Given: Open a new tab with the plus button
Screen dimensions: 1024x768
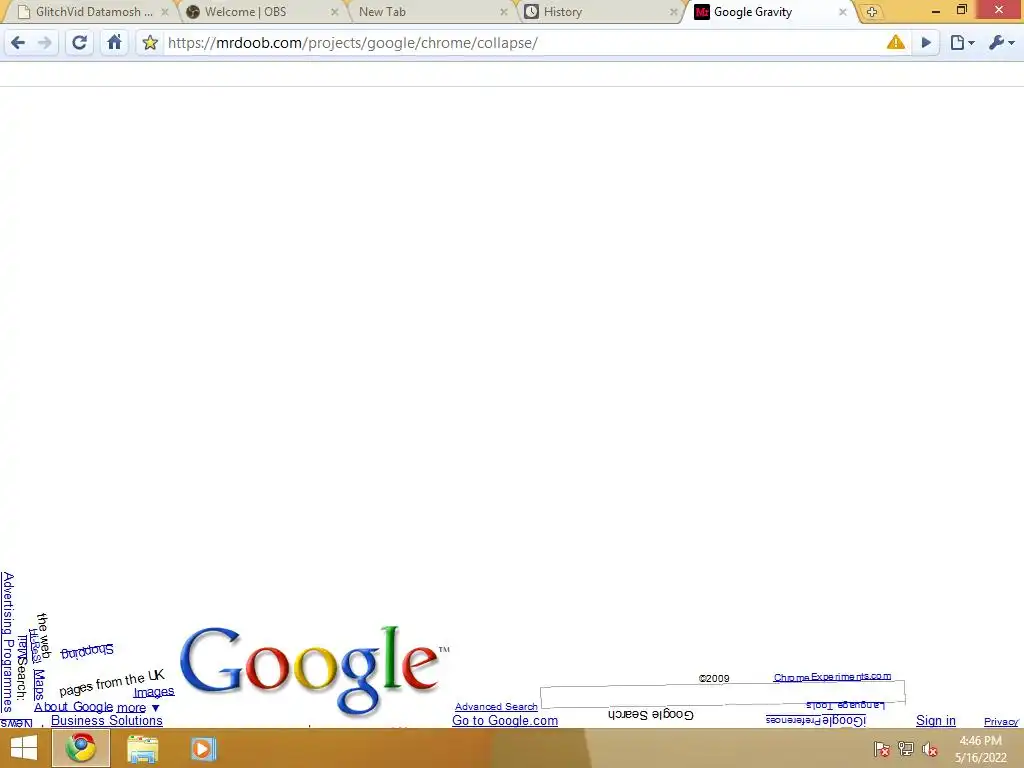Looking at the screenshot, I should (x=871, y=12).
